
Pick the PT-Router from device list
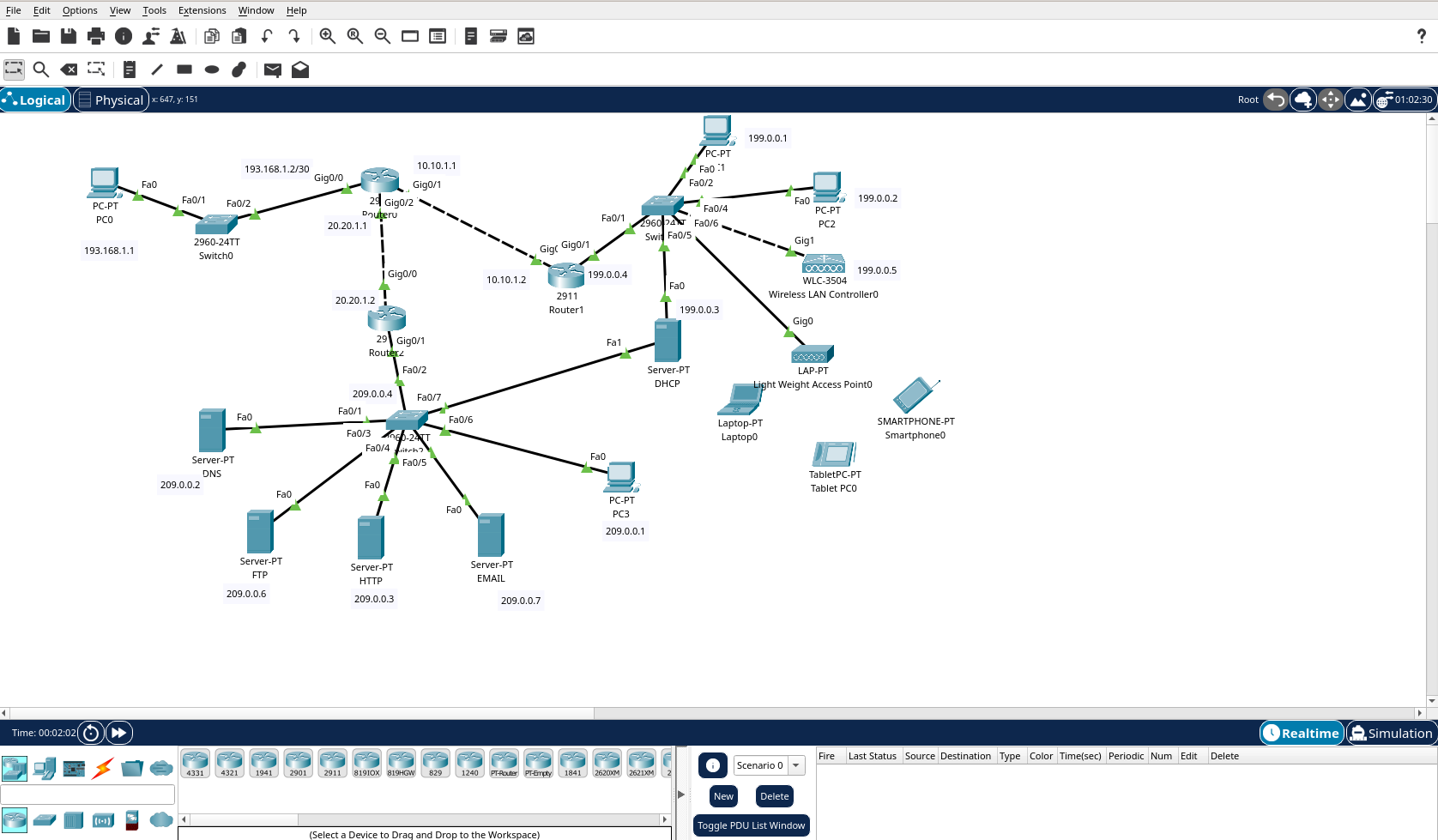tap(505, 763)
